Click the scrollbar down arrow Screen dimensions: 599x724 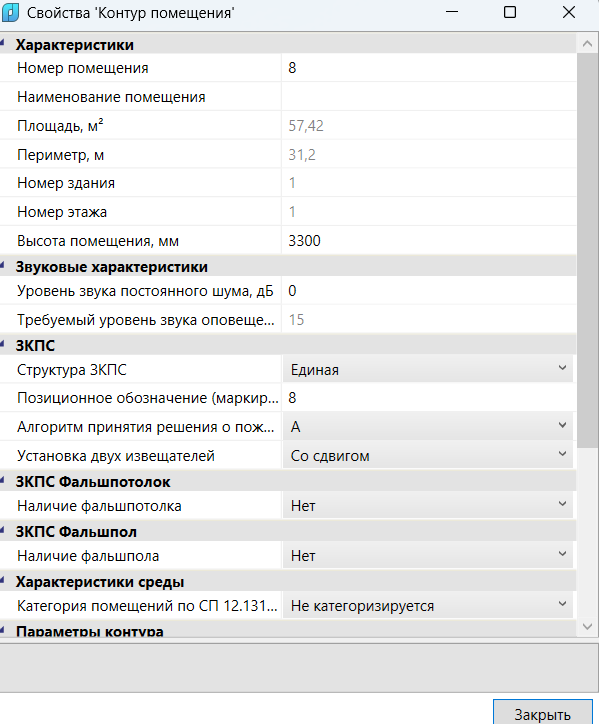coord(587,627)
